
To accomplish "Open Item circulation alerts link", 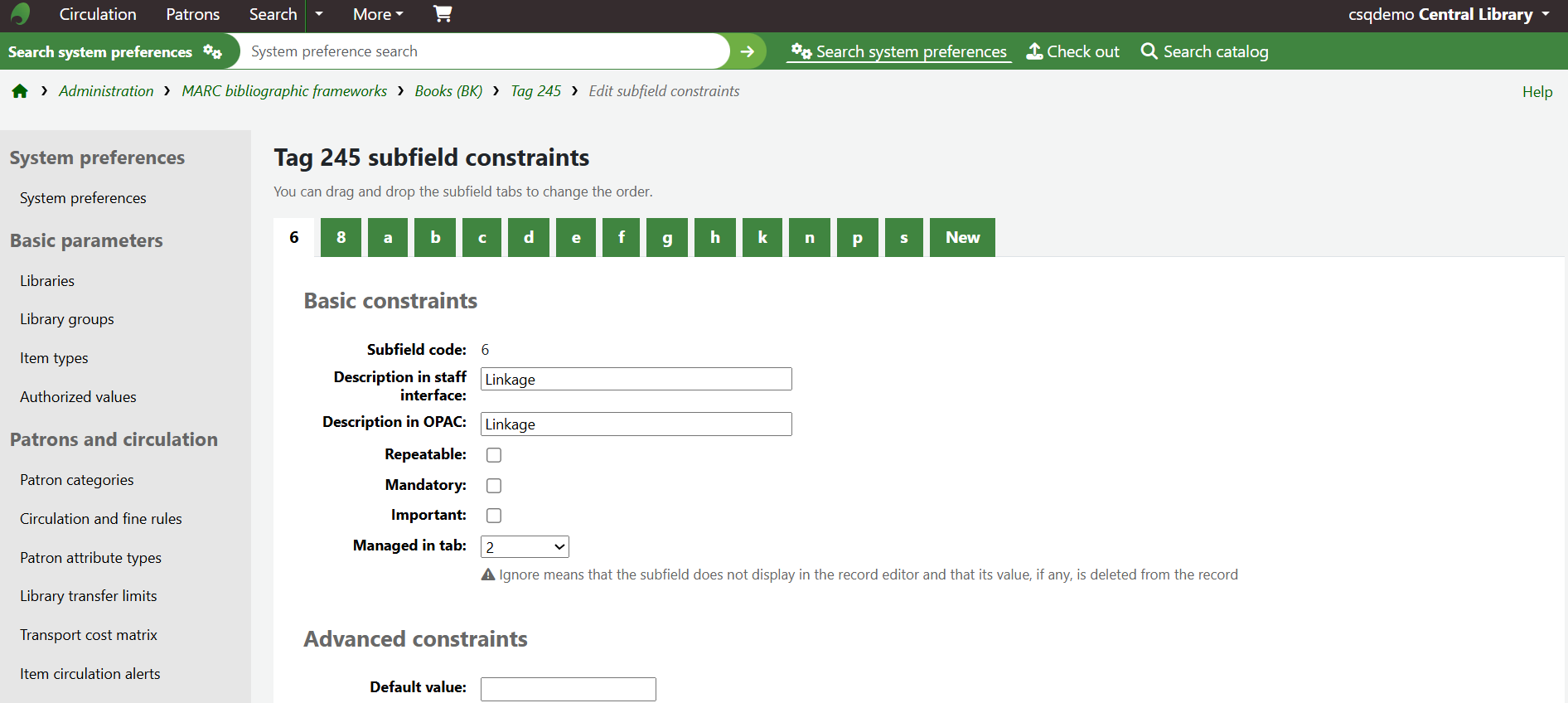I will (x=90, y=674).
